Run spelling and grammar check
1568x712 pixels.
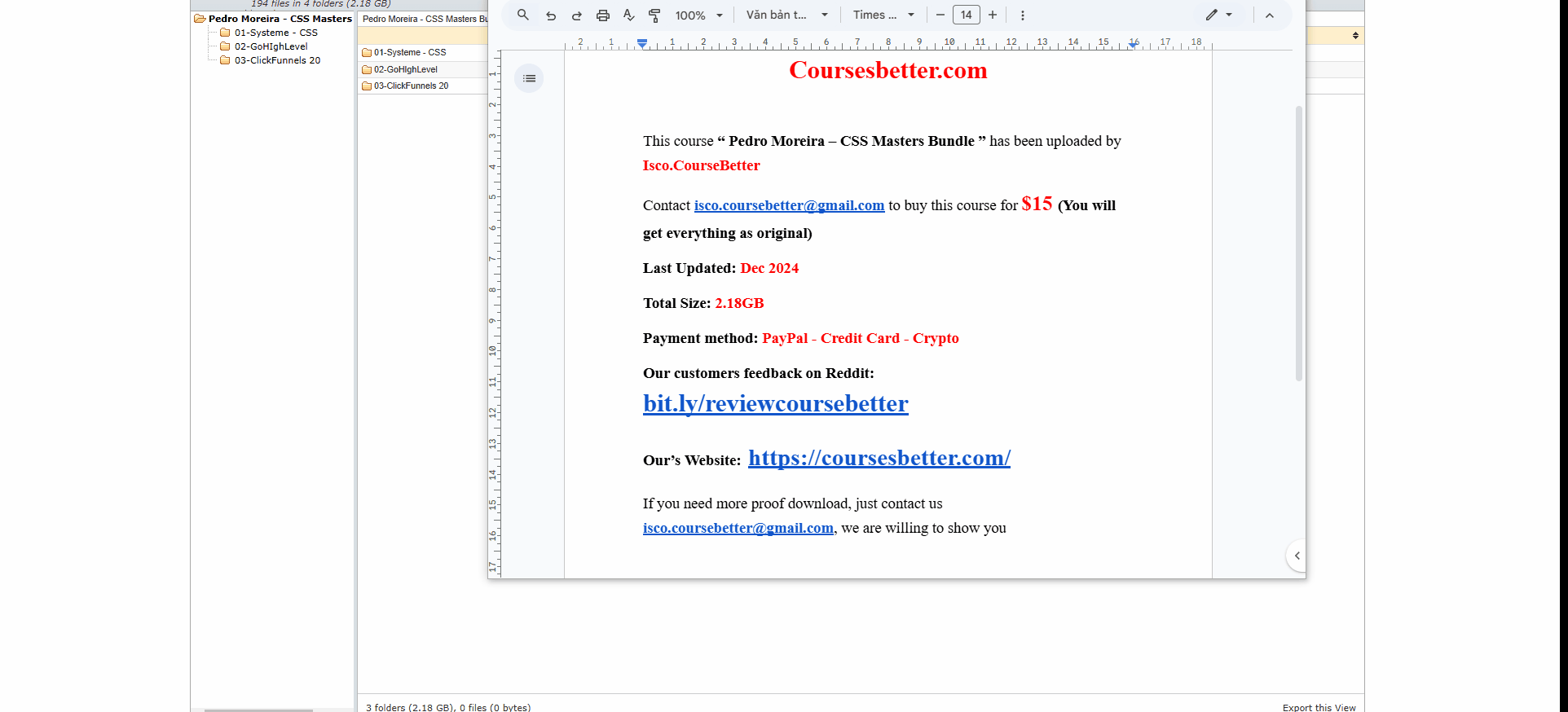click(x=628, y=15)
